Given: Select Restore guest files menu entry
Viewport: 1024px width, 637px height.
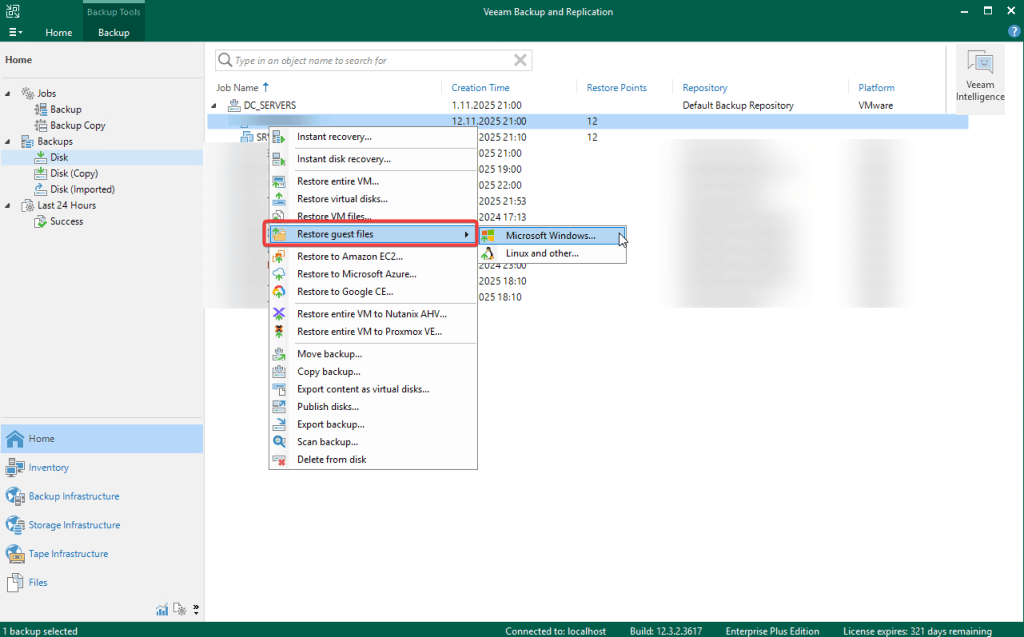Looking at the screenshot, I should (x=371, y=234).
